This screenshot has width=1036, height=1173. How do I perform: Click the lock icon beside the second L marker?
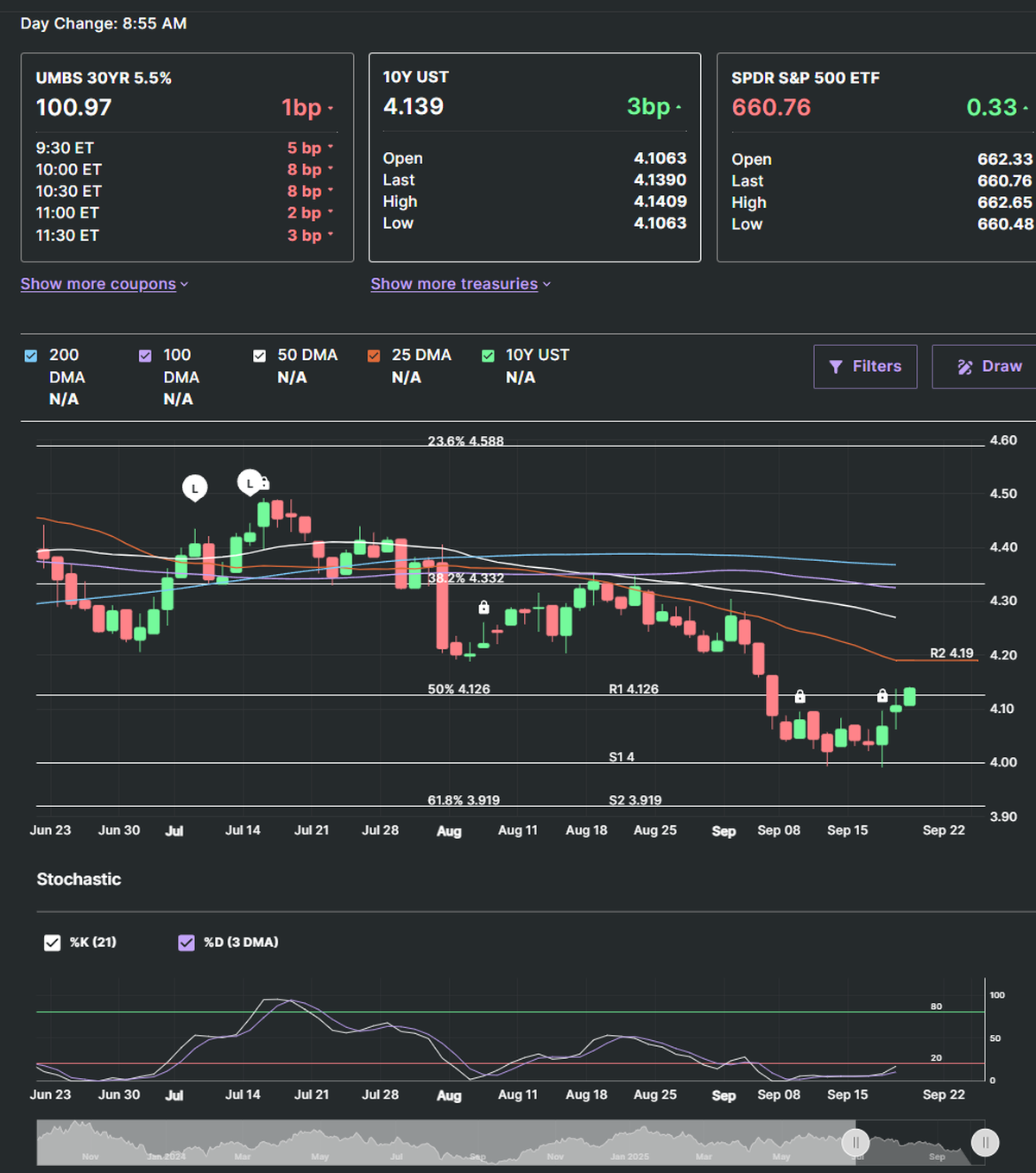(264, 483)
